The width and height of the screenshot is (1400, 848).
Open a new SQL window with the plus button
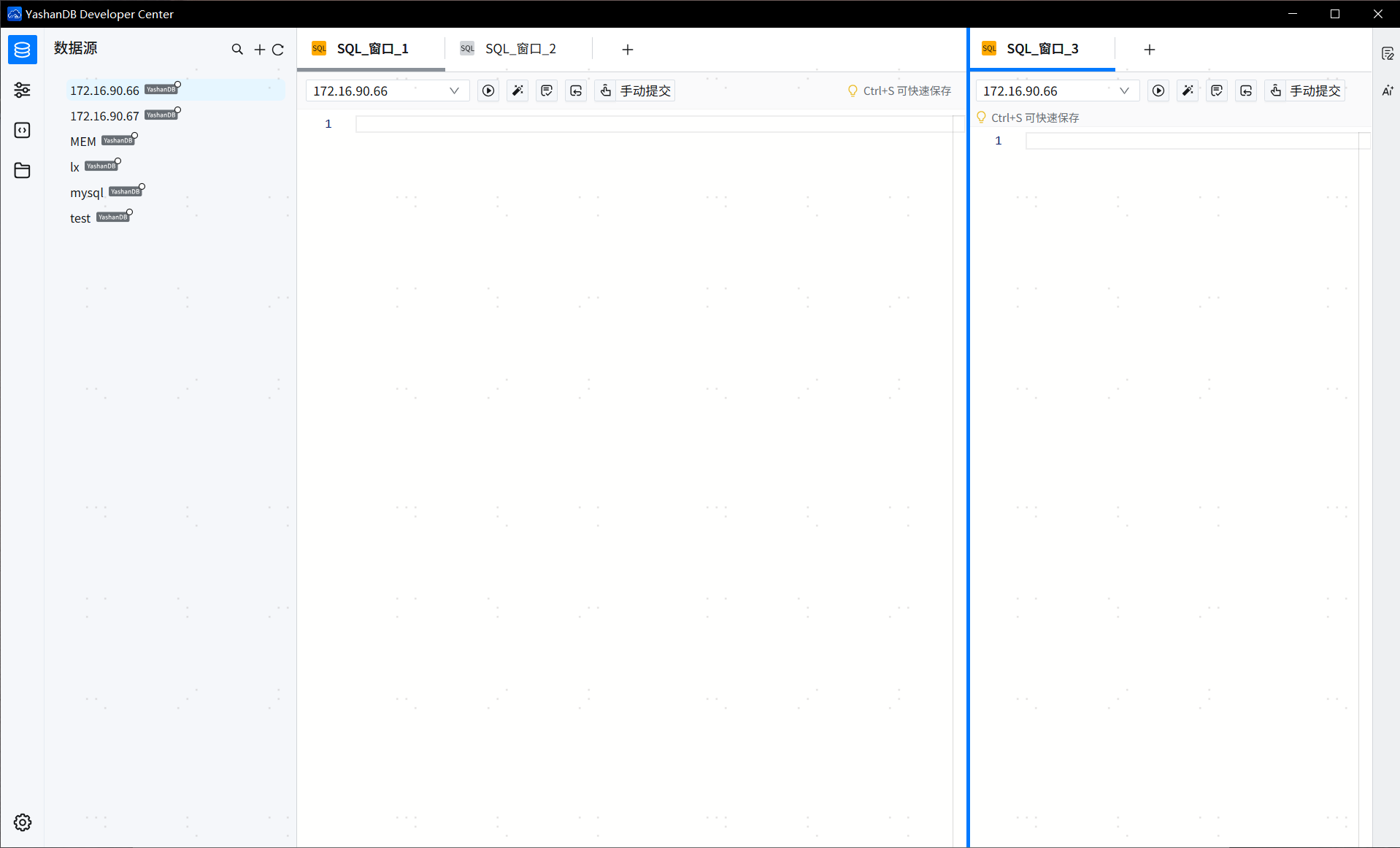(627, 49)
